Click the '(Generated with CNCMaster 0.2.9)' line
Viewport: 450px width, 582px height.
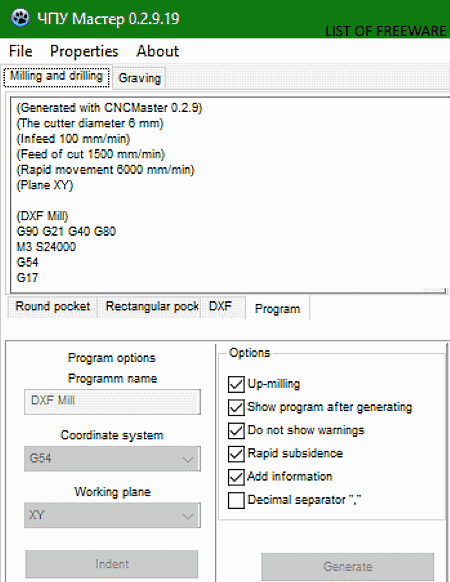point(109,108)
